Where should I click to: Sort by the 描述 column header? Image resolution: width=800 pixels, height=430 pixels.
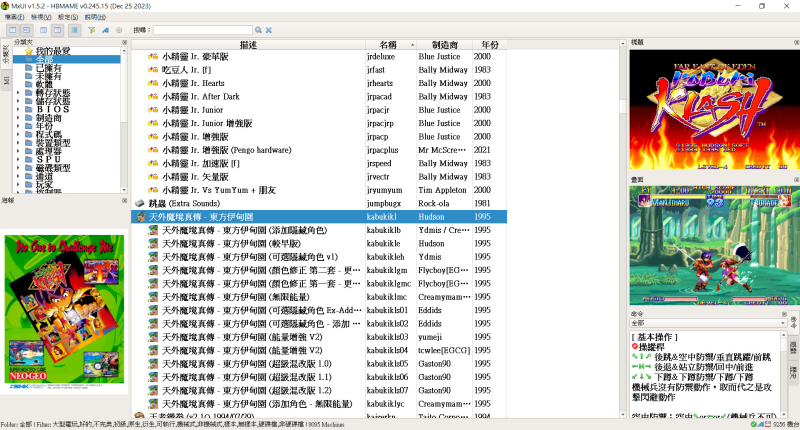(x=248, y=45)
